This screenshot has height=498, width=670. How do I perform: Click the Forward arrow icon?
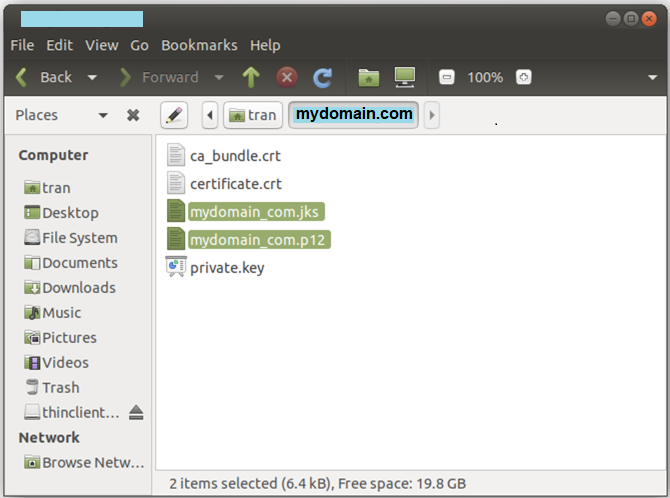click(125, 78)
